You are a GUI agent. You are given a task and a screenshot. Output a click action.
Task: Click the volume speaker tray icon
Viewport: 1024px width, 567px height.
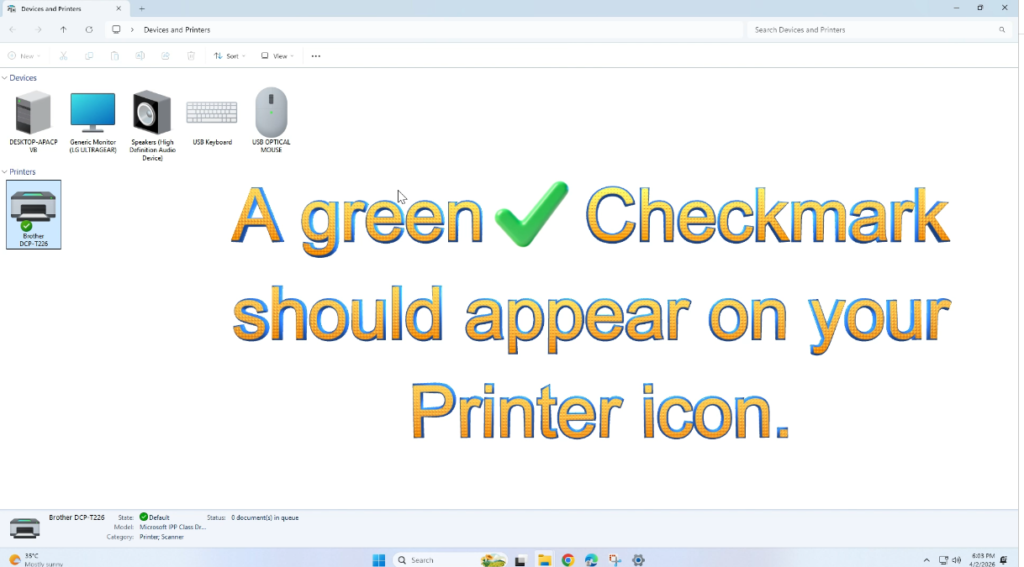[957, 560]
